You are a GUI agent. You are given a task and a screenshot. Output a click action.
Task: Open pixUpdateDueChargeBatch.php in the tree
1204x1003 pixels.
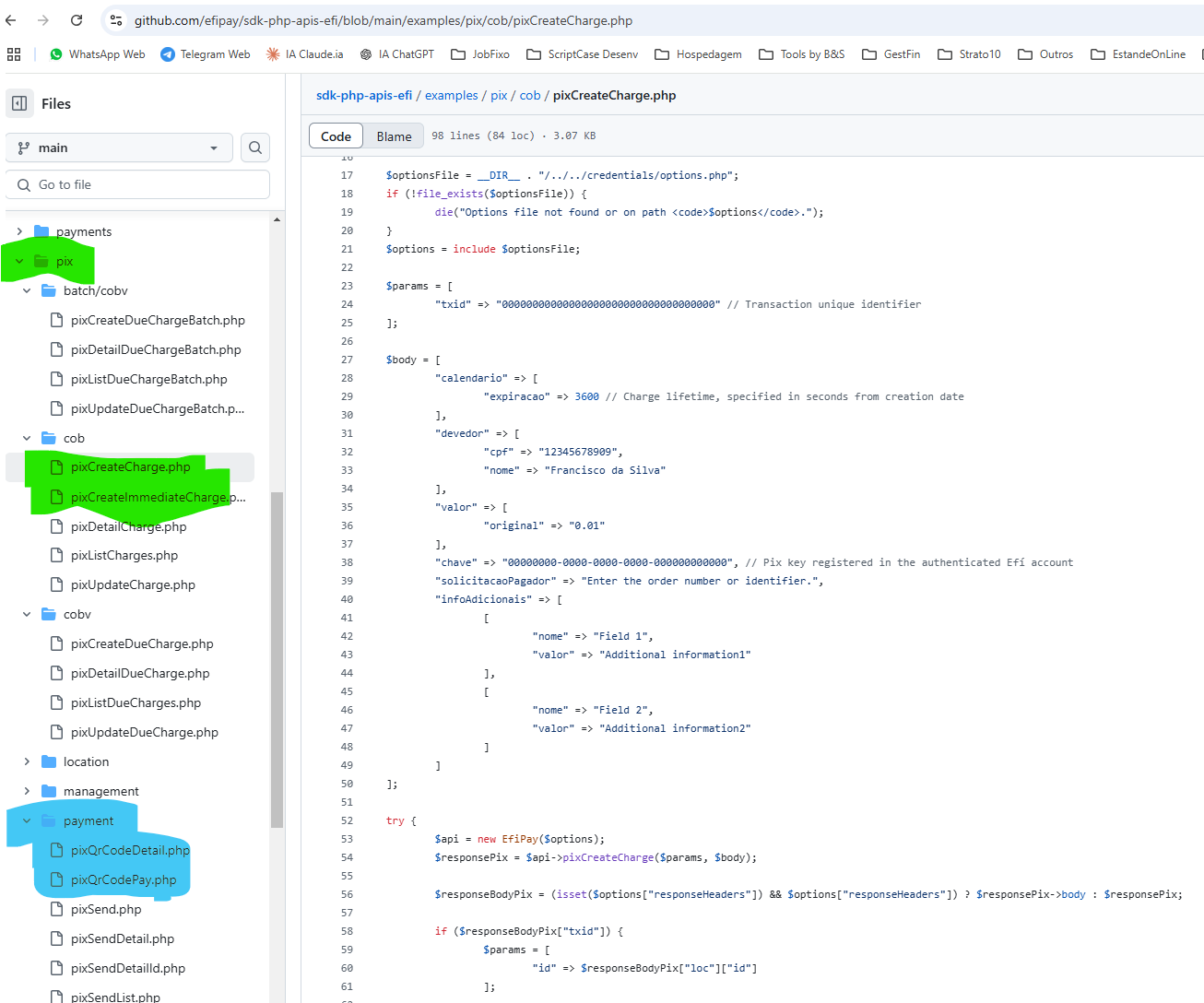(158, 408)
